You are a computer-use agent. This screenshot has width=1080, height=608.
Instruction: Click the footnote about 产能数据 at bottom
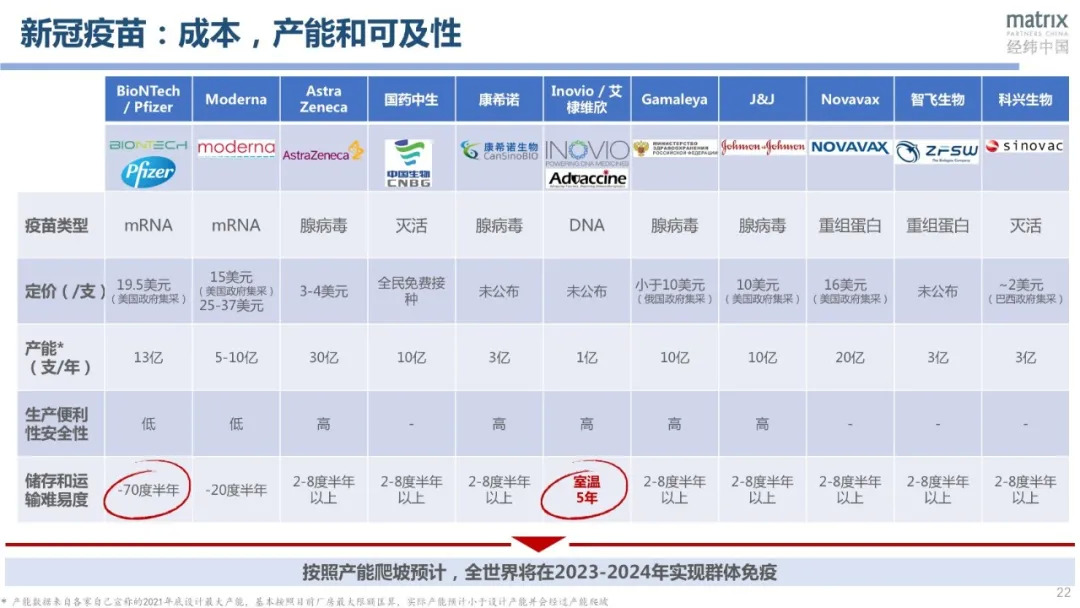pyautogui.click(x=306, y=601)
